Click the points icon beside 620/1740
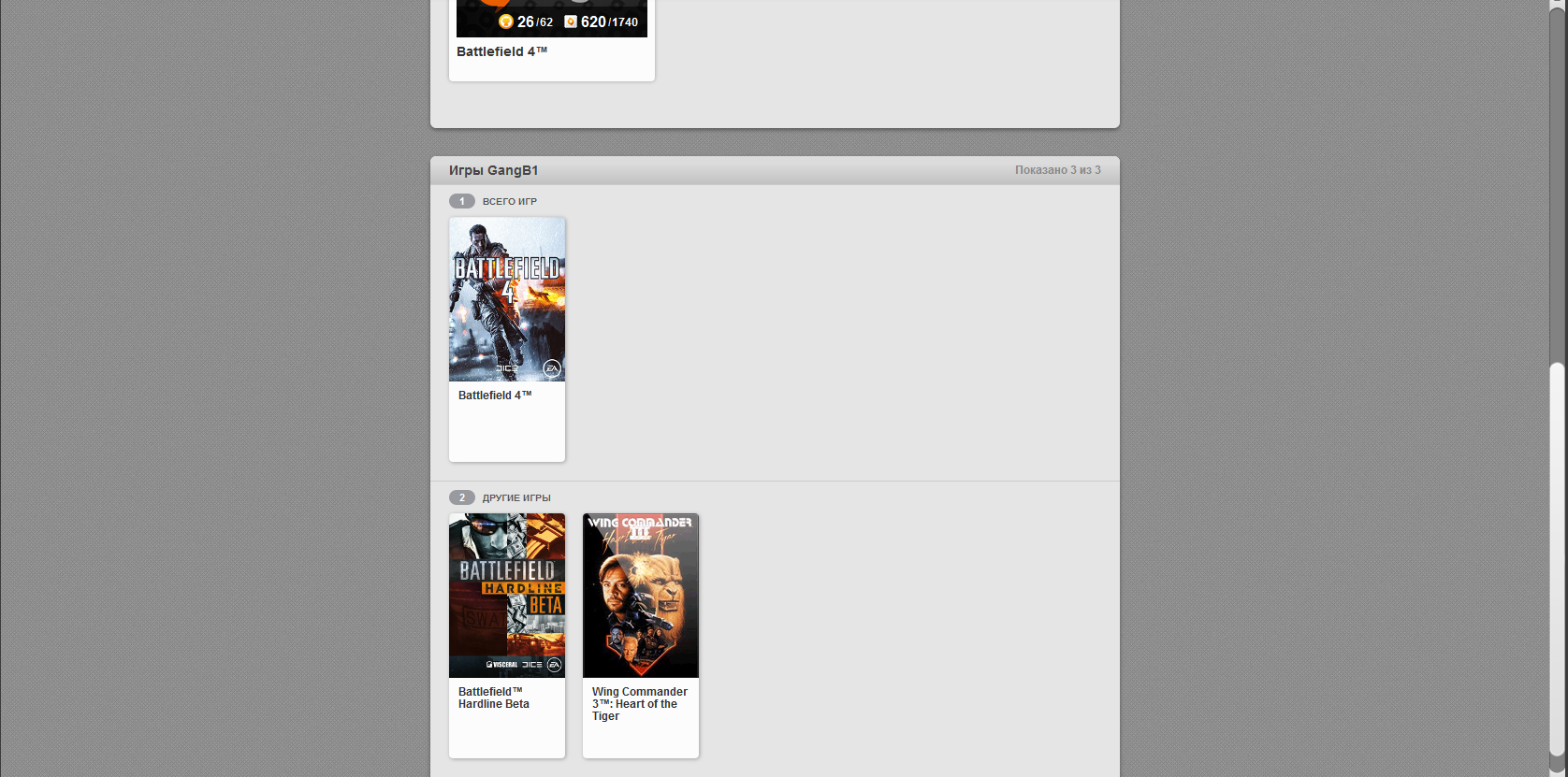1568x777 pixels. [x=571, y=22]
